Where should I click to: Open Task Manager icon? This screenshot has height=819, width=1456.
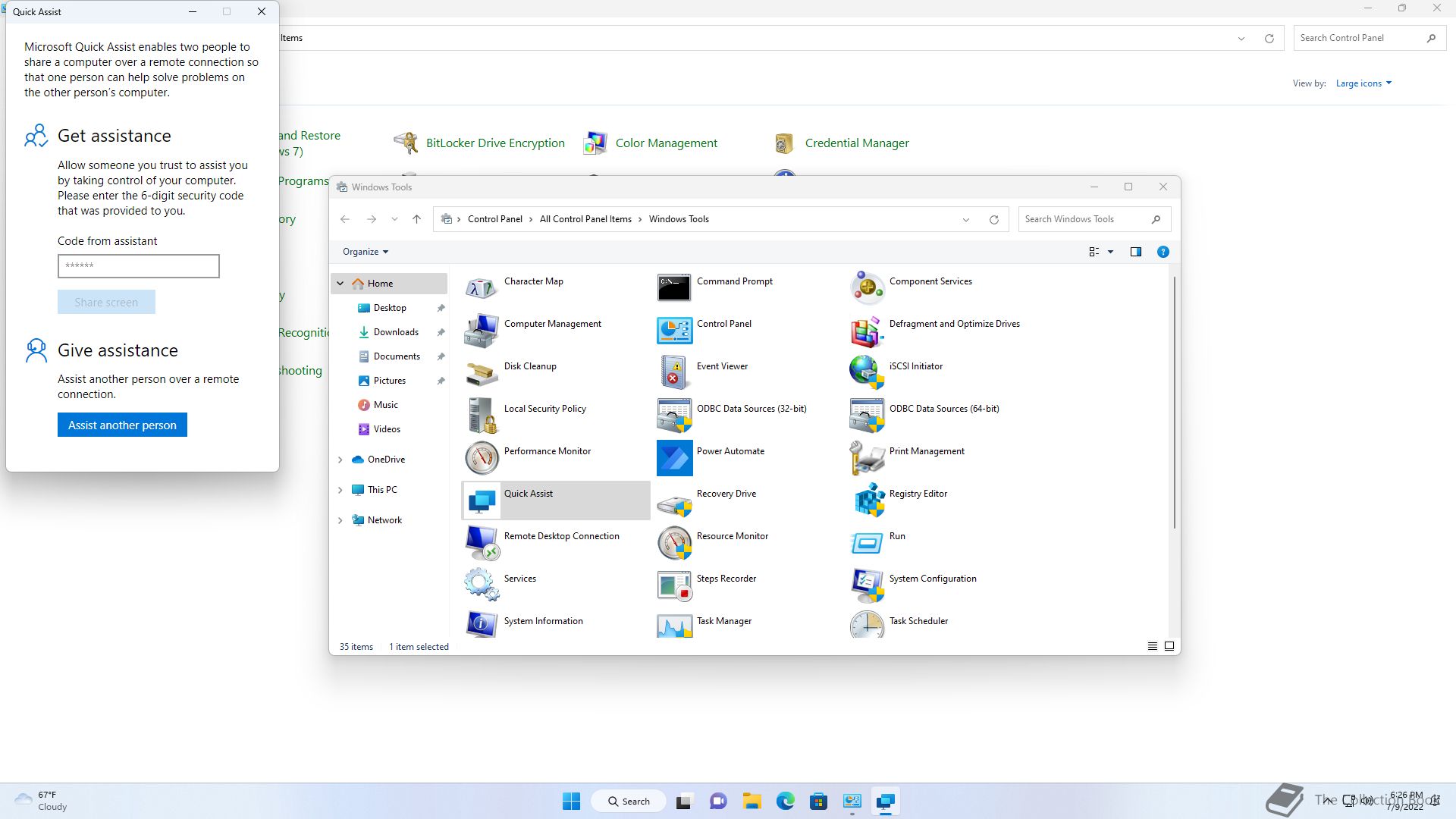[x=674, y=624]
